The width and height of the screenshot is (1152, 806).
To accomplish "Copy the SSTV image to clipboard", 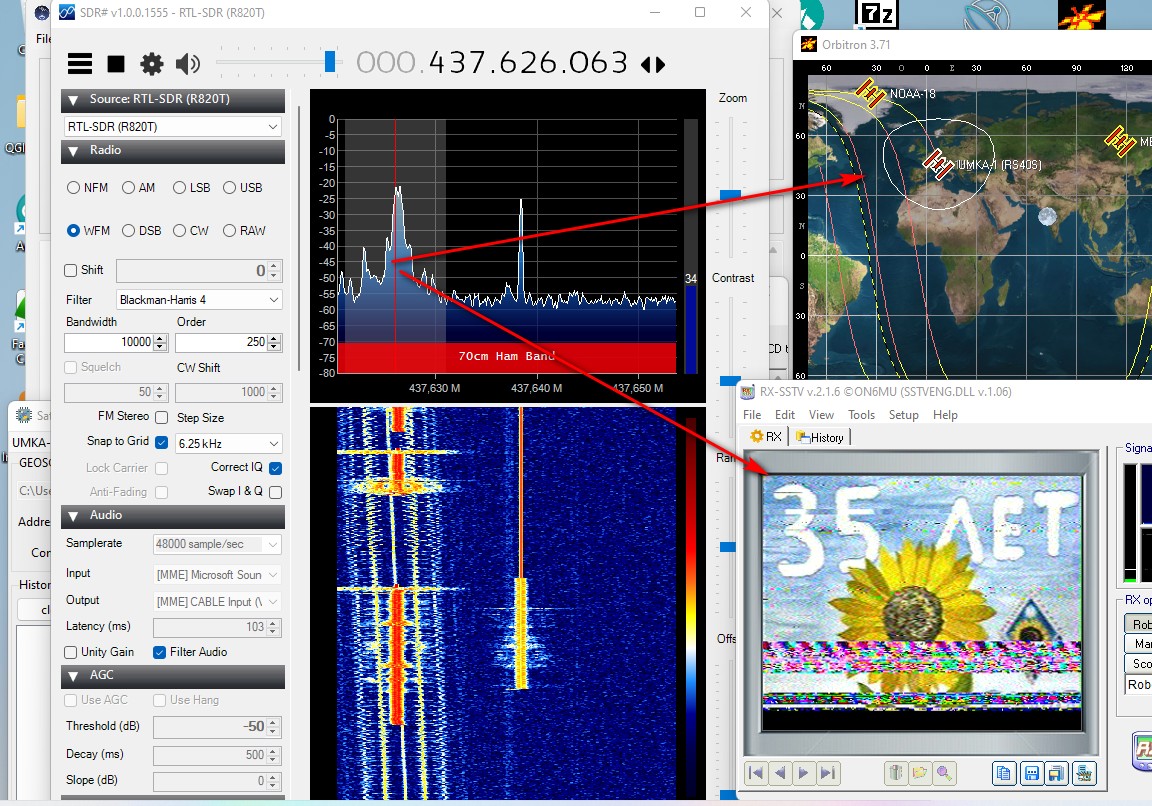I will [x=1004, y=773].
